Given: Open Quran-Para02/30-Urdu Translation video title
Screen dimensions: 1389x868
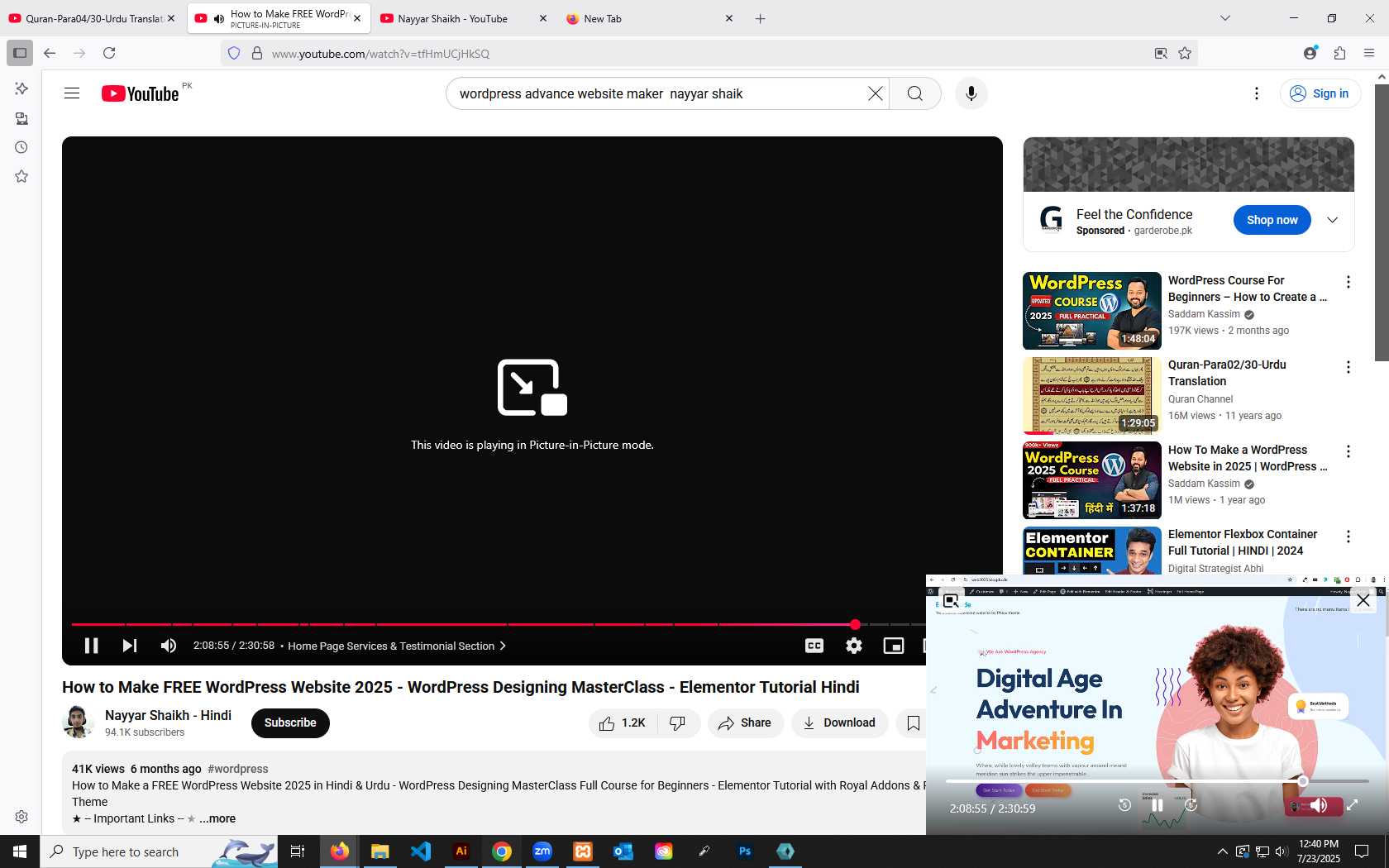Looking at the screenshot, I should [x=1227, y=373].
